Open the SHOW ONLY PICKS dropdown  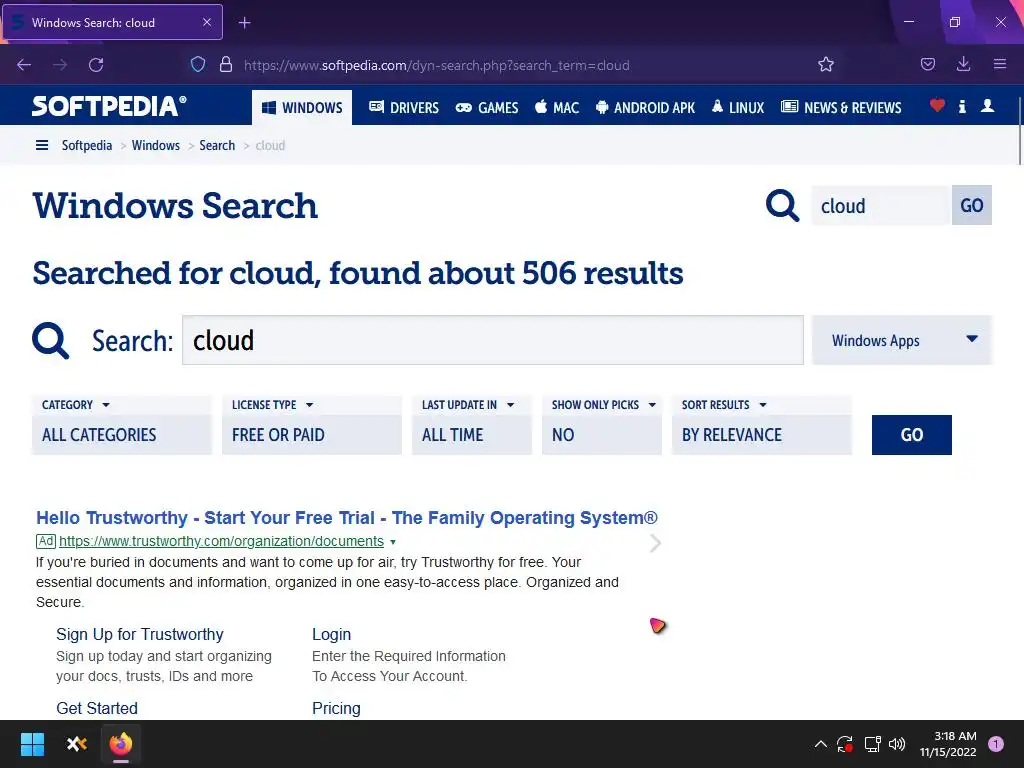tap(601, 424)
